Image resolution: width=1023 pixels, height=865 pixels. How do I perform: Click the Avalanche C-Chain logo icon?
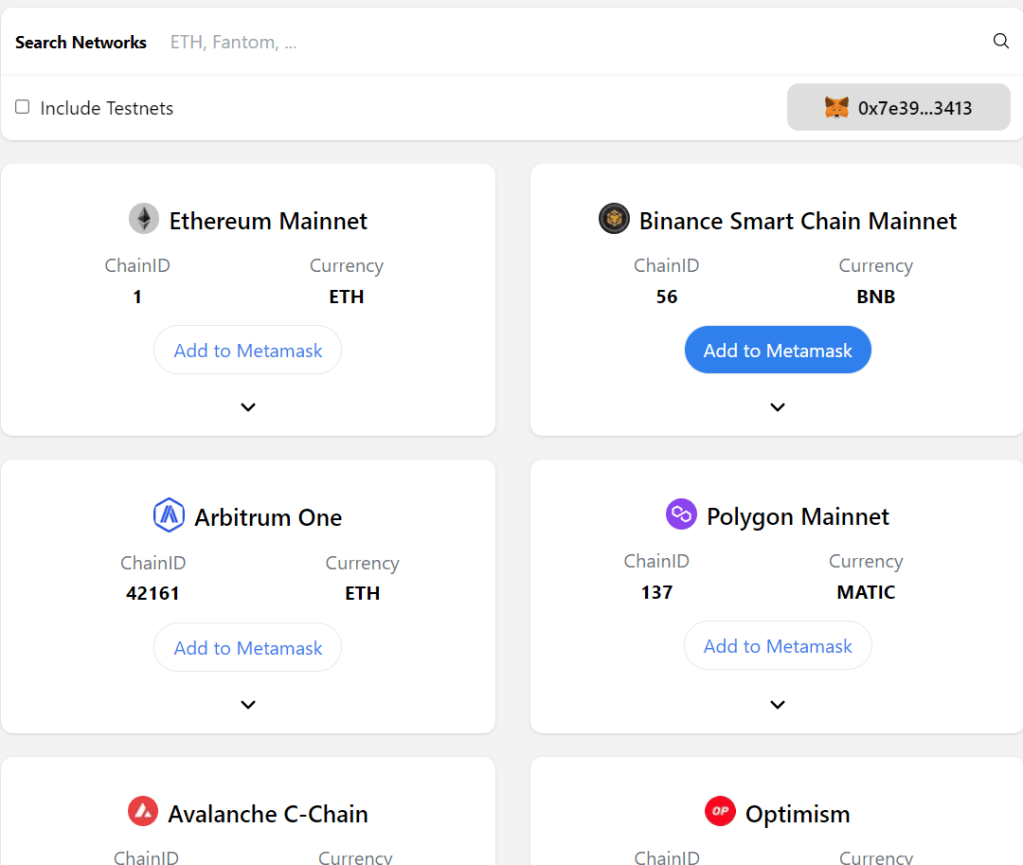coord(143,811)
